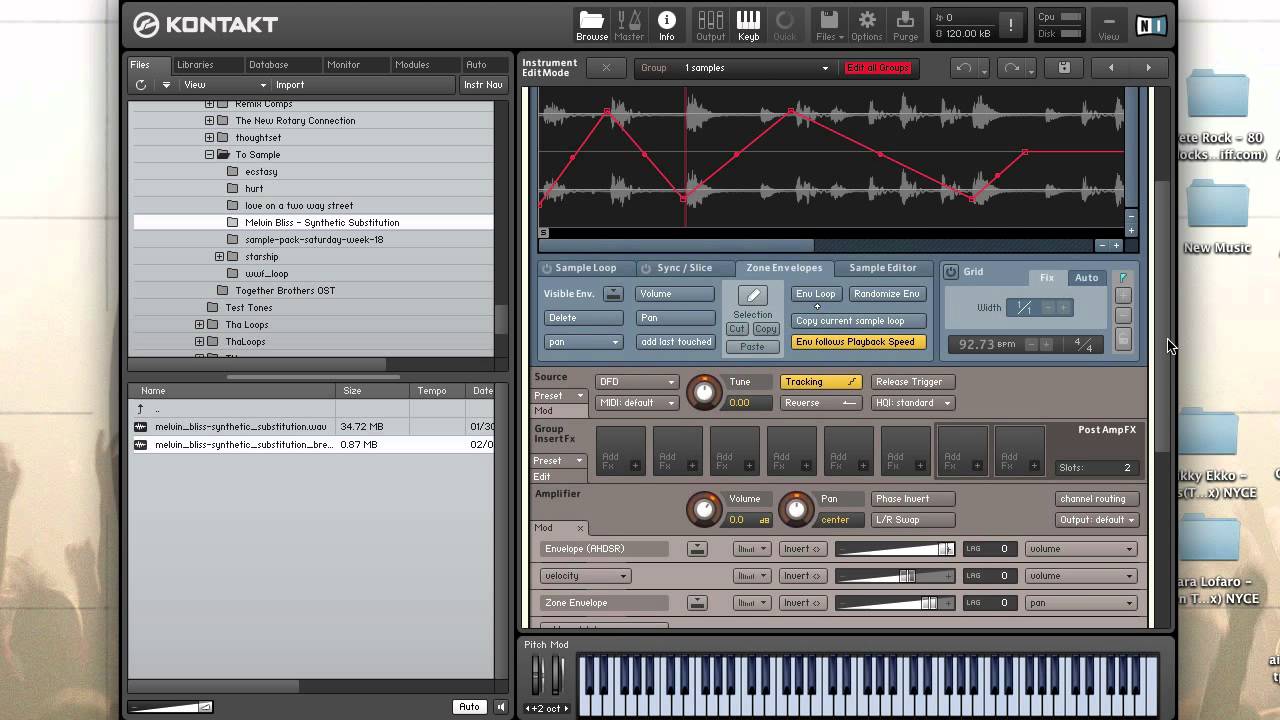1280x720 pixels.
Task: Click the add last touched button
Action: pos(676,342)
